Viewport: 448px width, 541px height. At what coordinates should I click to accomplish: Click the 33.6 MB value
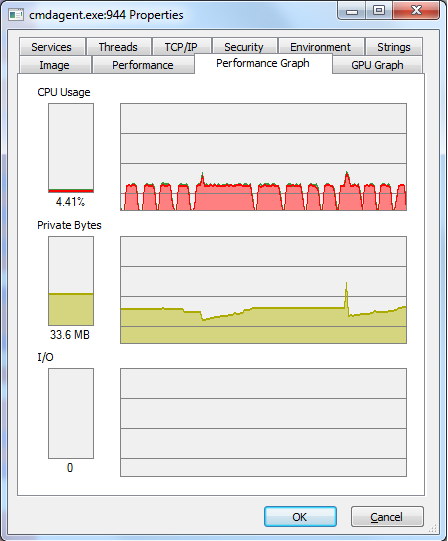pyautogui.click(x=70, y=335)
